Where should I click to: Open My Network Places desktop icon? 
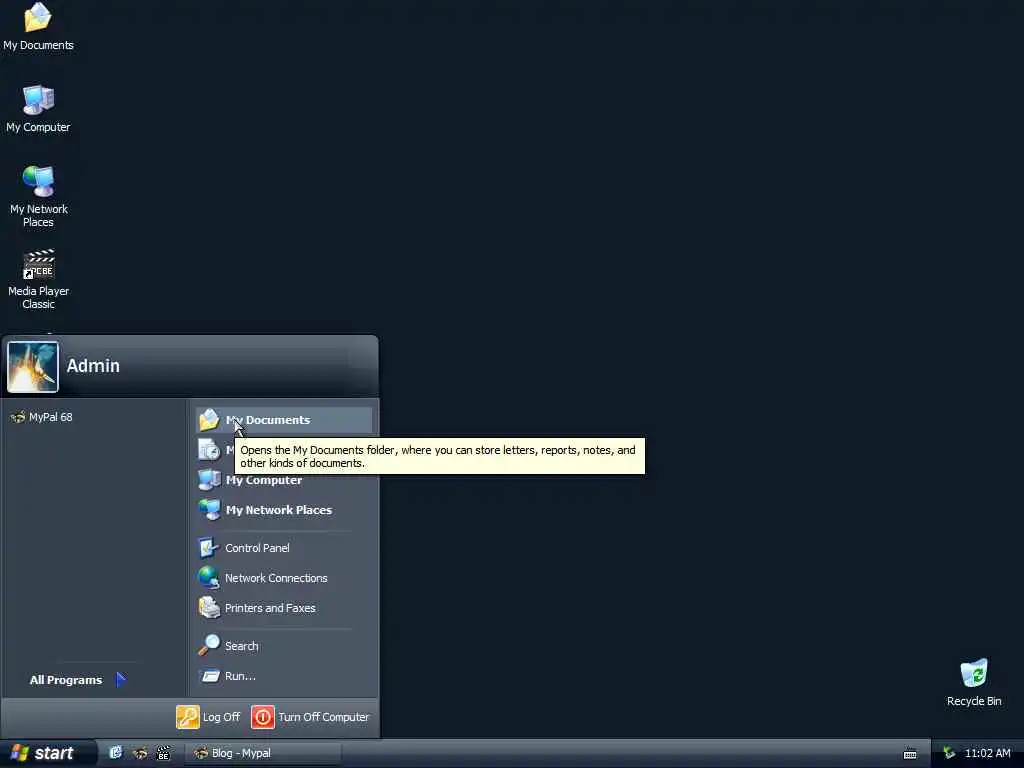click(38, 196)
